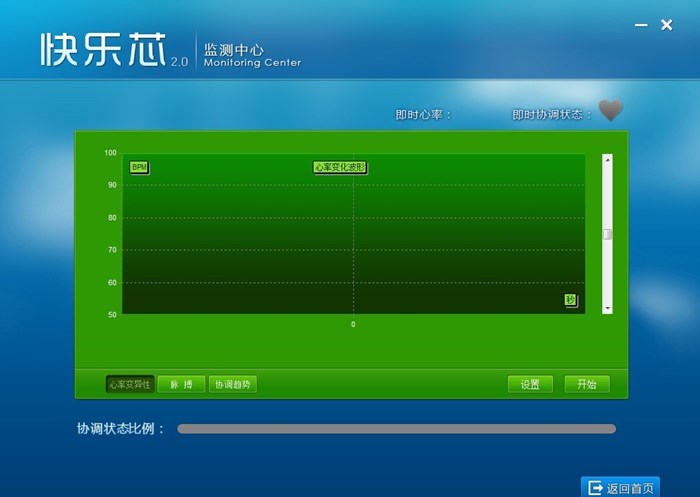
Task: Click the 心率变化波形 chart title badge
Action: point(340,167)
